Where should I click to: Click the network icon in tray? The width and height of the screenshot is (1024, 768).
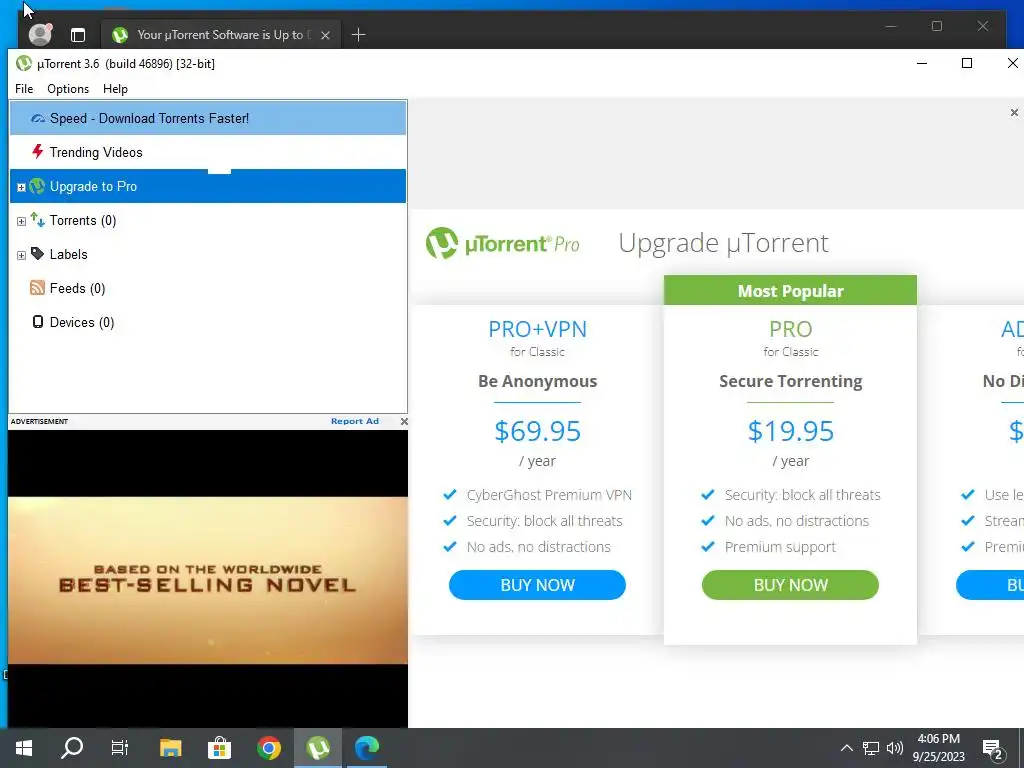coord(871,748)
